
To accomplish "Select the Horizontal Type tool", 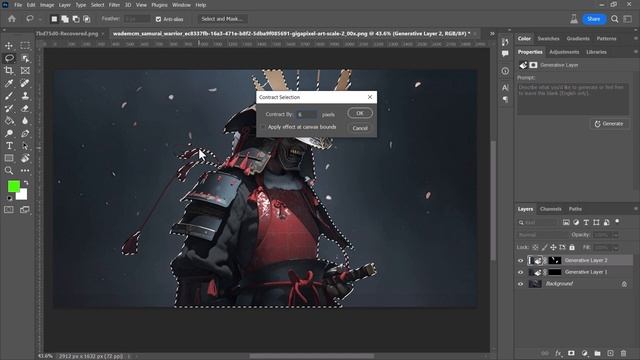I will [x=9, y=146].
